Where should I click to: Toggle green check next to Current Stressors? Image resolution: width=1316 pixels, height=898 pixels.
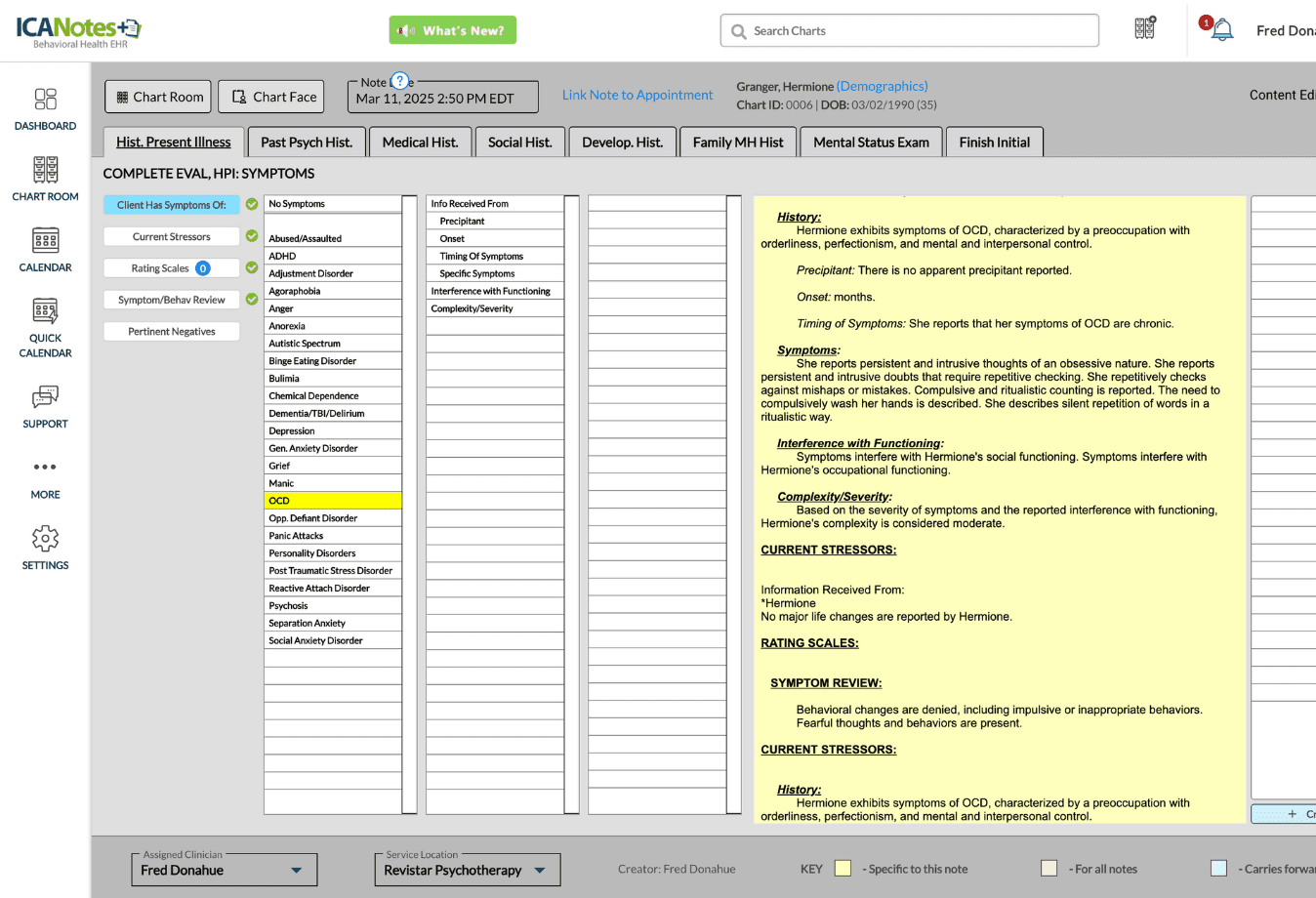point(252,236)
